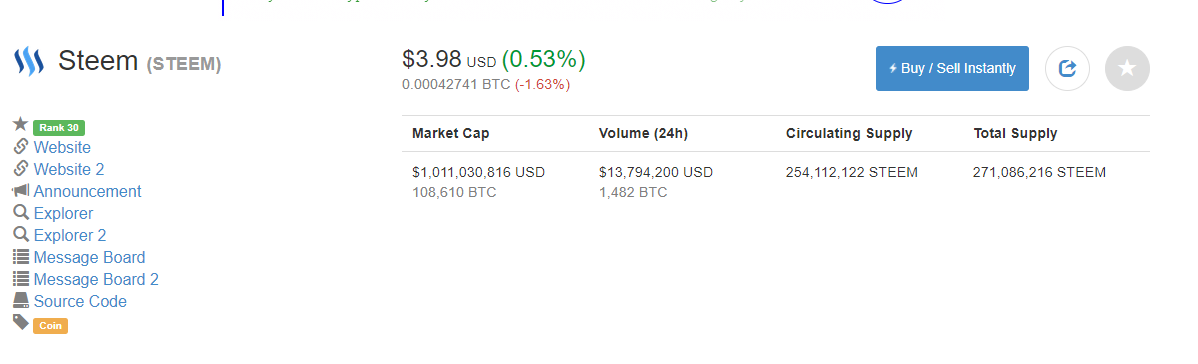Click the Steem logo icon
The width and height of the screenshot is (1198, 364).
click(x=28, y=61)
